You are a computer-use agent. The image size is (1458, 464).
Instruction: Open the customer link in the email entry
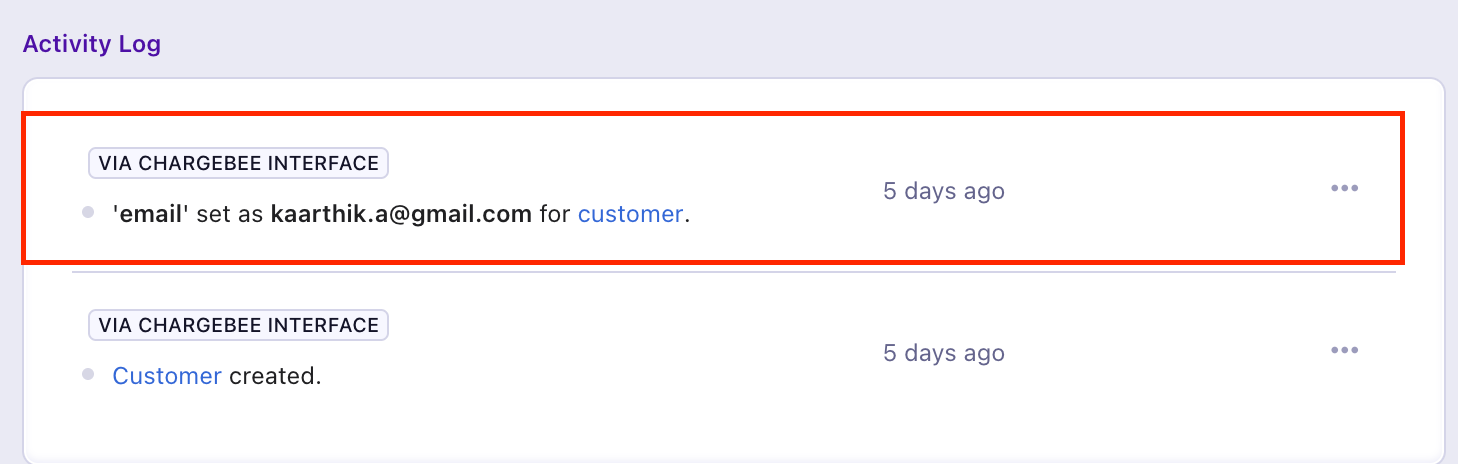pyautogui.click(x=630, y=214)
